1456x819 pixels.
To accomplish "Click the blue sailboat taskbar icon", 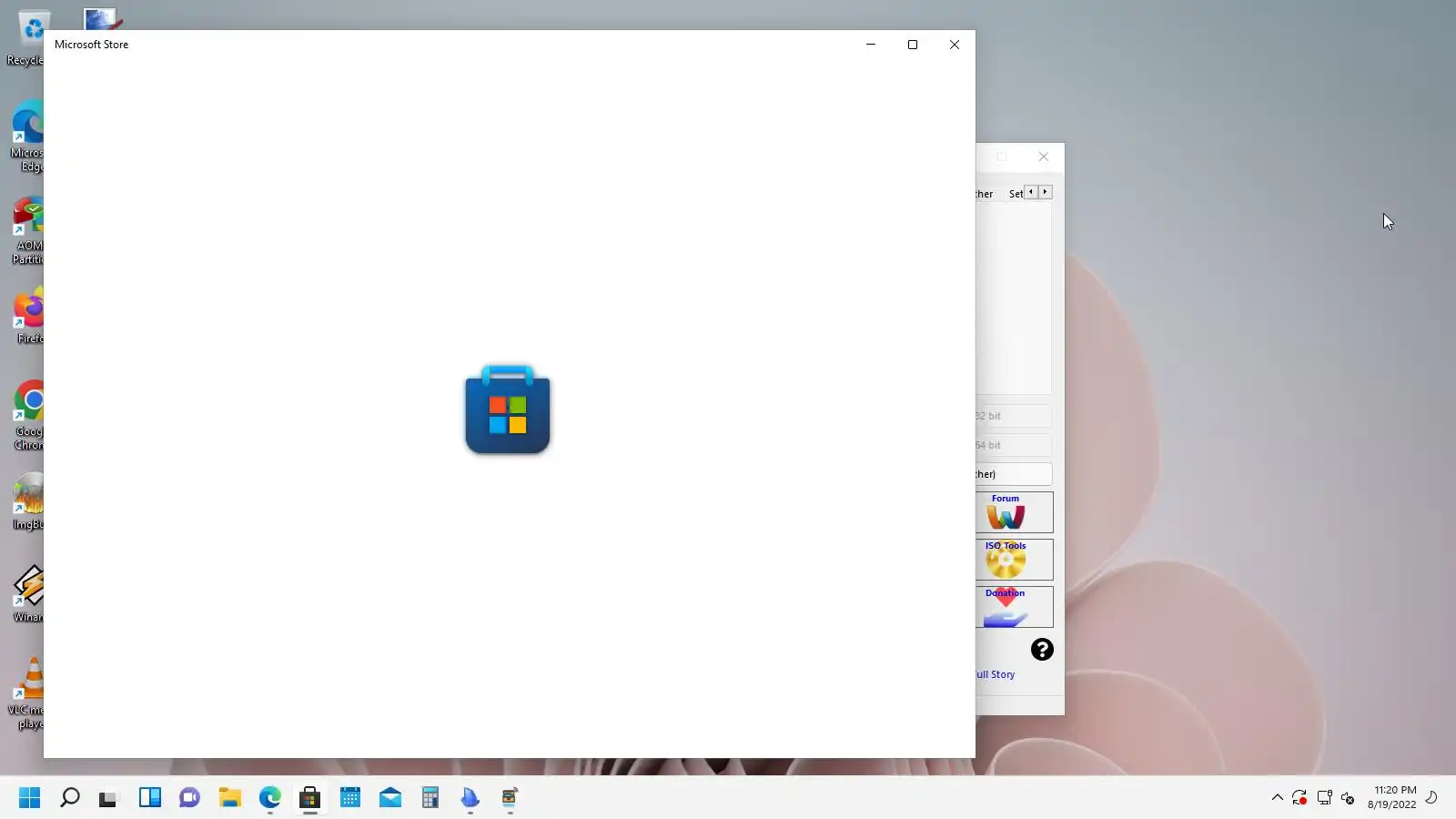I will pyautogui.click(x=470, y=798).
